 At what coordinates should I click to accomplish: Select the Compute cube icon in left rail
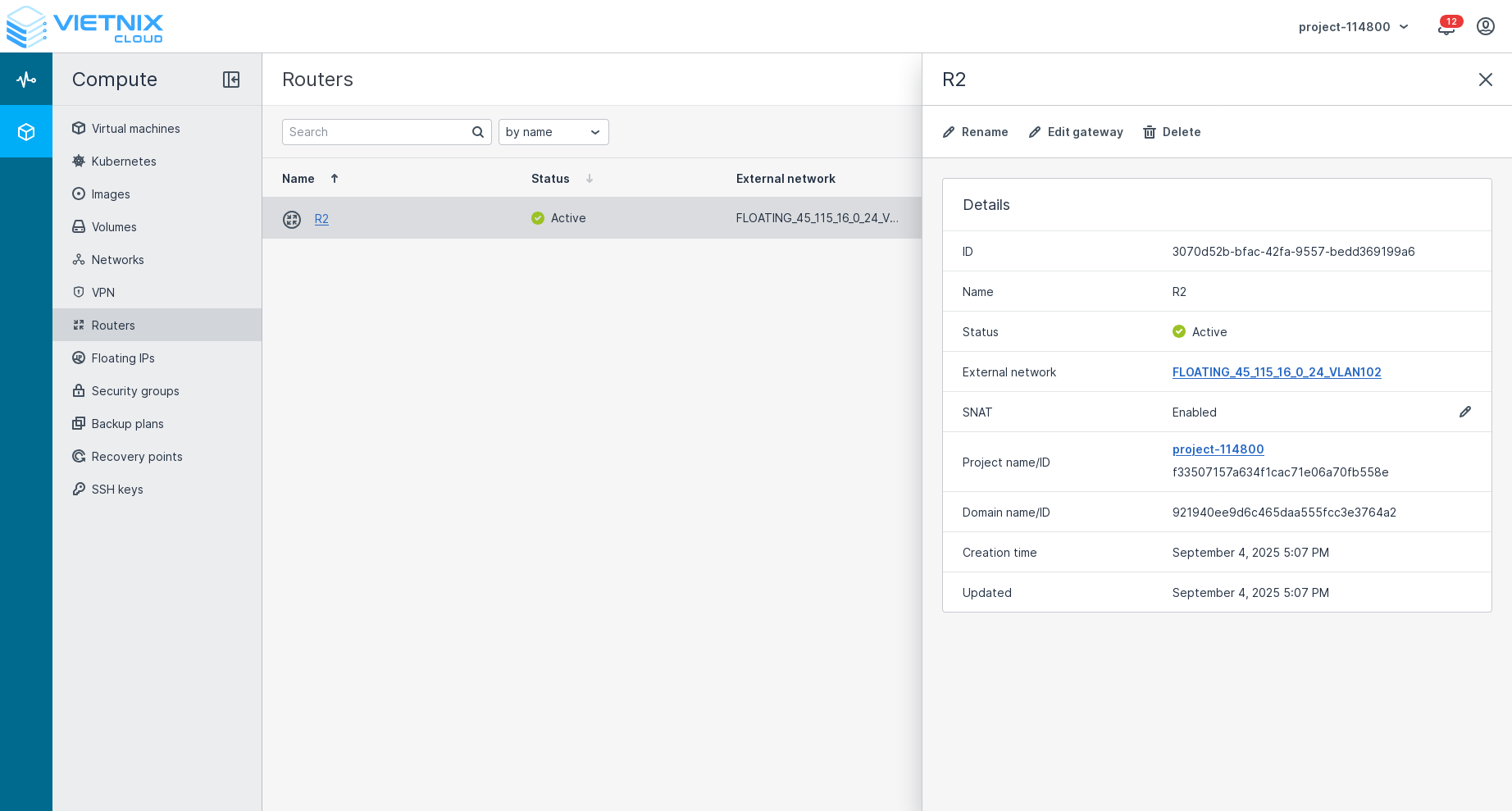coord(26,132)
